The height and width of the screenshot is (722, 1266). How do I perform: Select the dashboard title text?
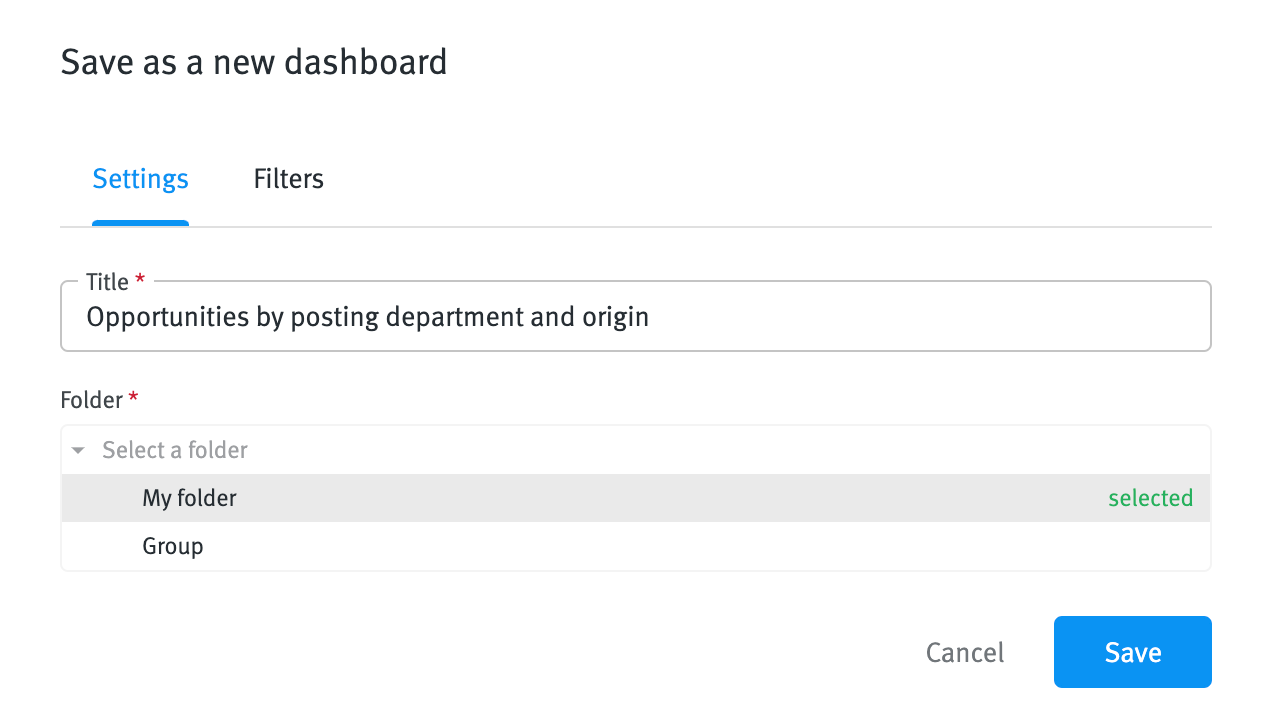[x=367, y=316]
